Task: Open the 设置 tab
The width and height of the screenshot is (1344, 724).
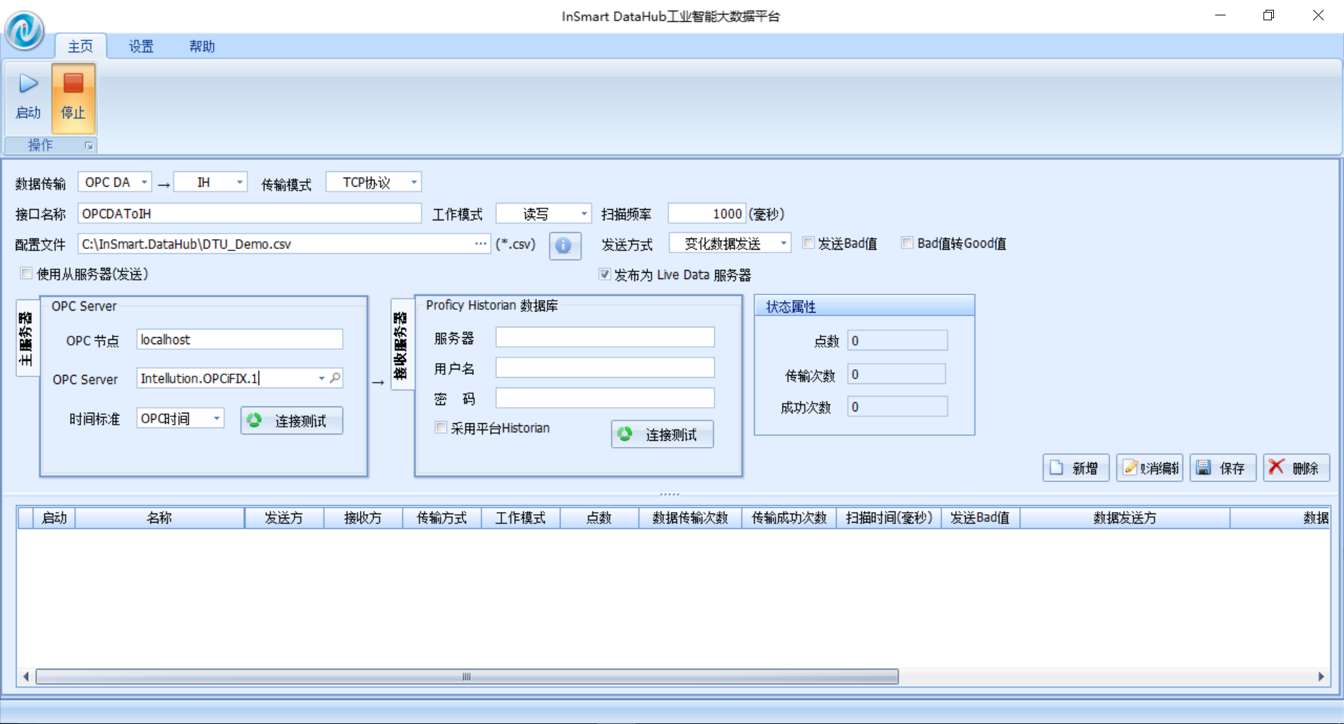Action: click(x=141, y=46)
